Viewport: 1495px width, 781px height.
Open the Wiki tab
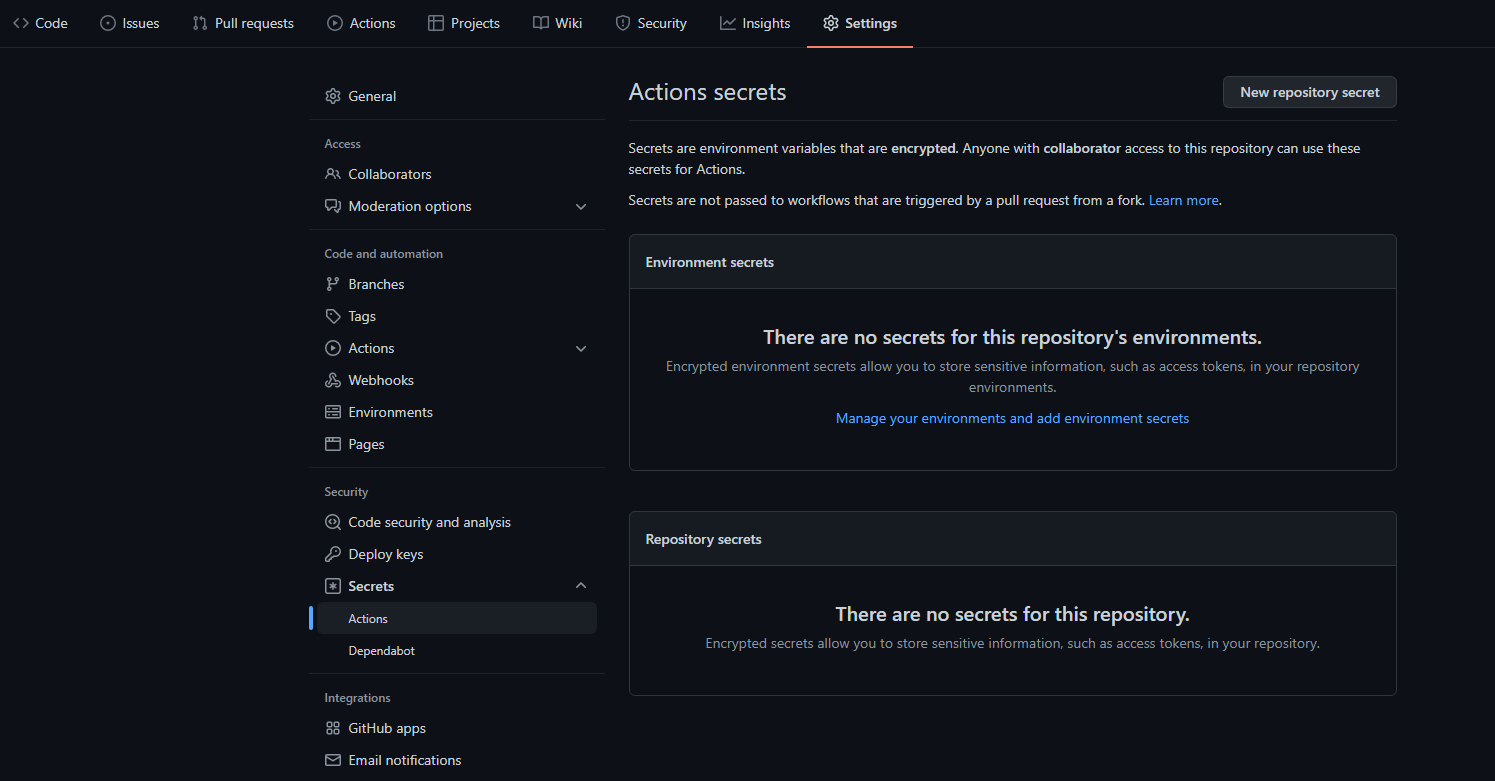557,23
